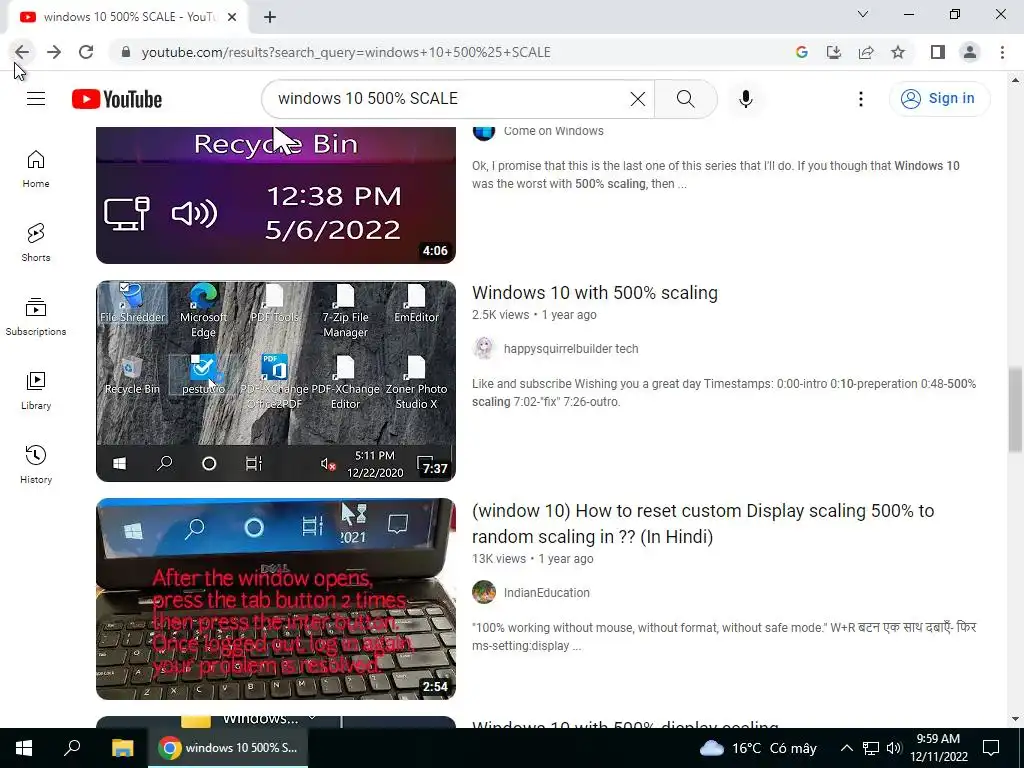Select the windows 10 500% SCALE browser tab
This screenshot has width=1024, height=768.
click(x=128, y=17)
